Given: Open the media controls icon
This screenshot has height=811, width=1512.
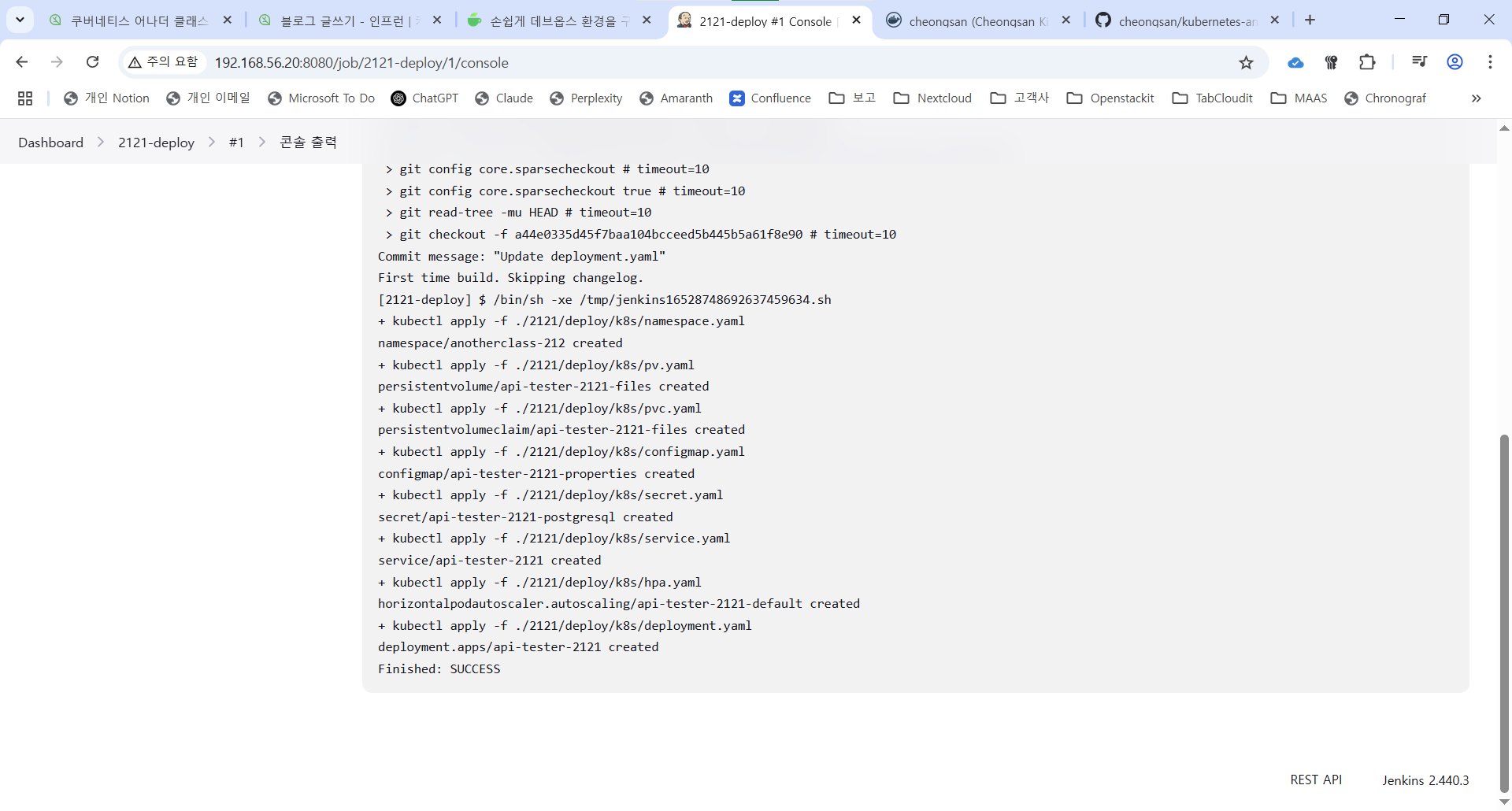Looking at the screenshot, I should coord(1419,62).
